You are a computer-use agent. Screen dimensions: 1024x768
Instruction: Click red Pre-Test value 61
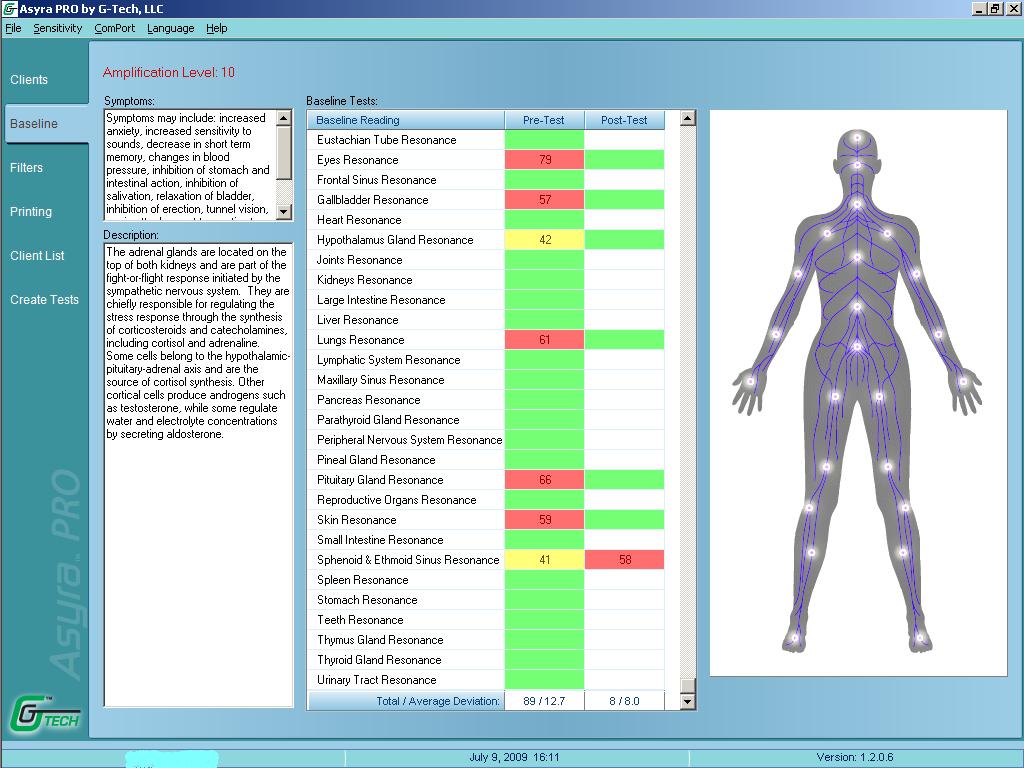point(544,340)
